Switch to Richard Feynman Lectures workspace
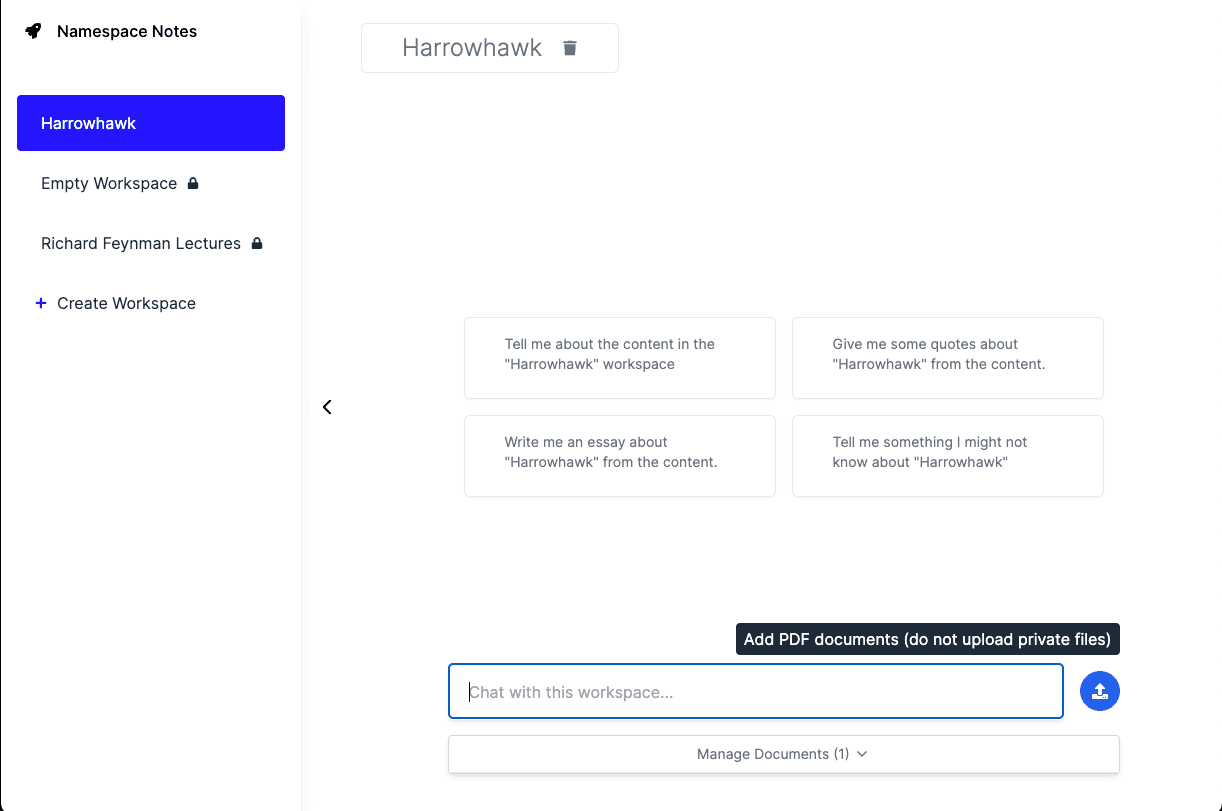This screenshot has height=811, width=1222. 141,243
